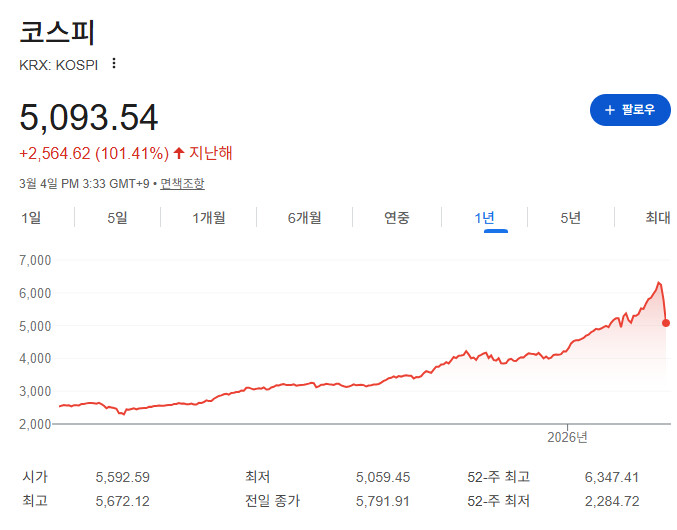Image resolution: width=677 pixels, height=530 pixels.
Task: Click the 5,093.54 index price
Action: point(89,118)
